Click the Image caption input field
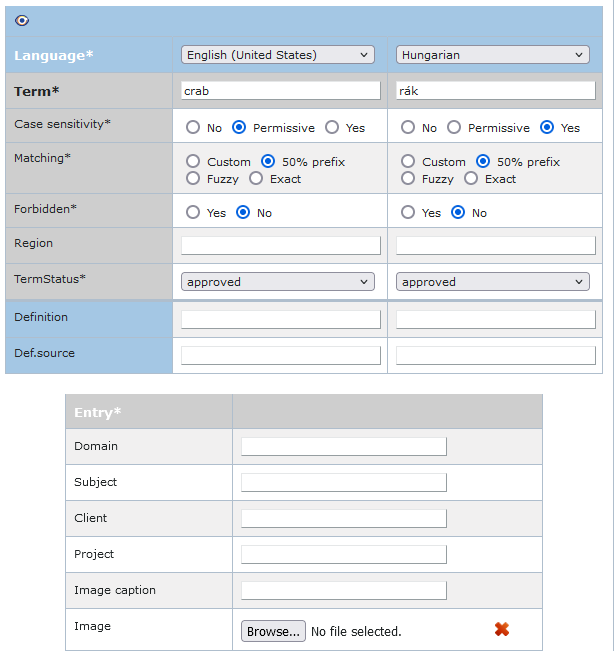This screenshot has width=614, height=651. (x=344, y=590)
